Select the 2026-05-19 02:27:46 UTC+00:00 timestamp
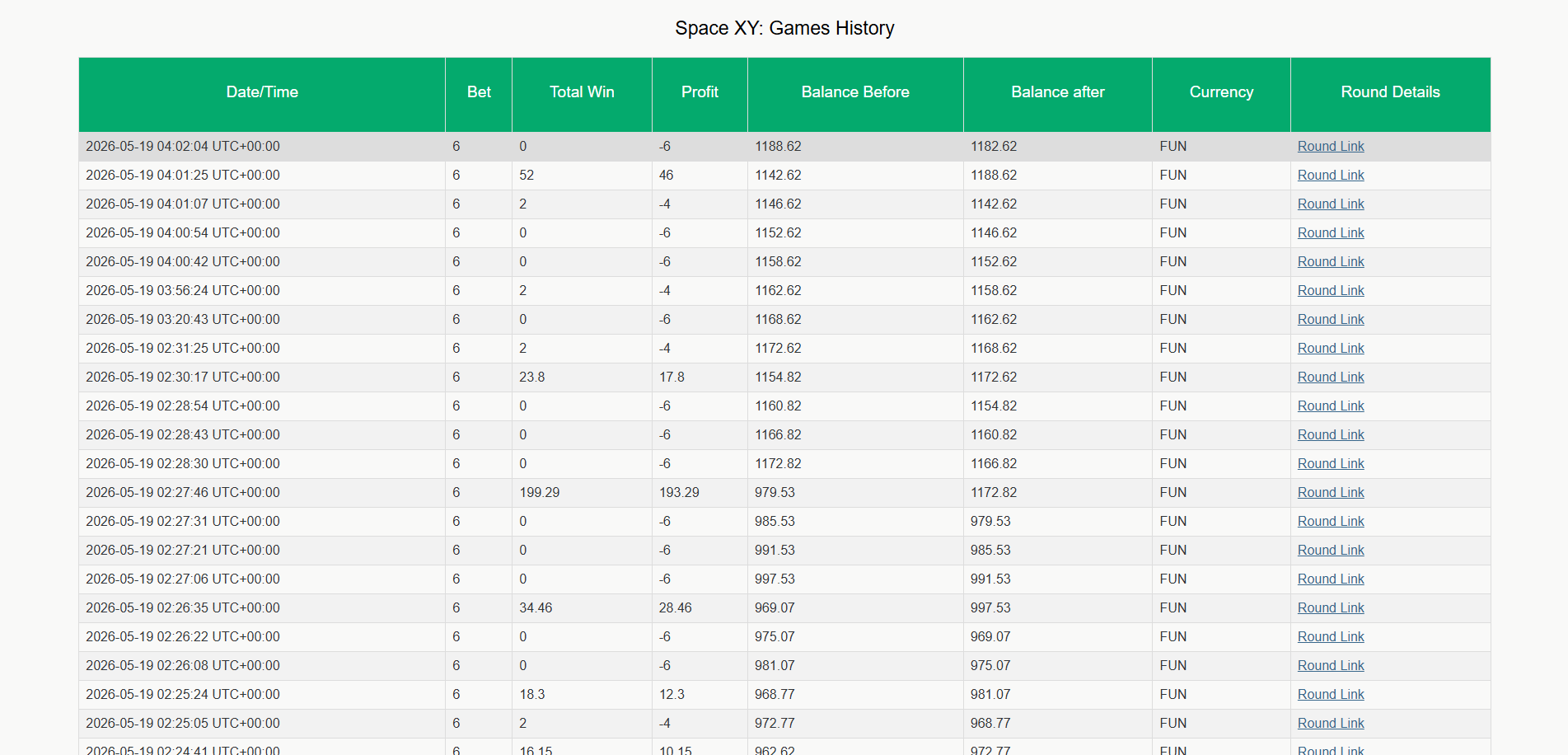Viewport: 1568px width, 755px height. pos(183,492)
